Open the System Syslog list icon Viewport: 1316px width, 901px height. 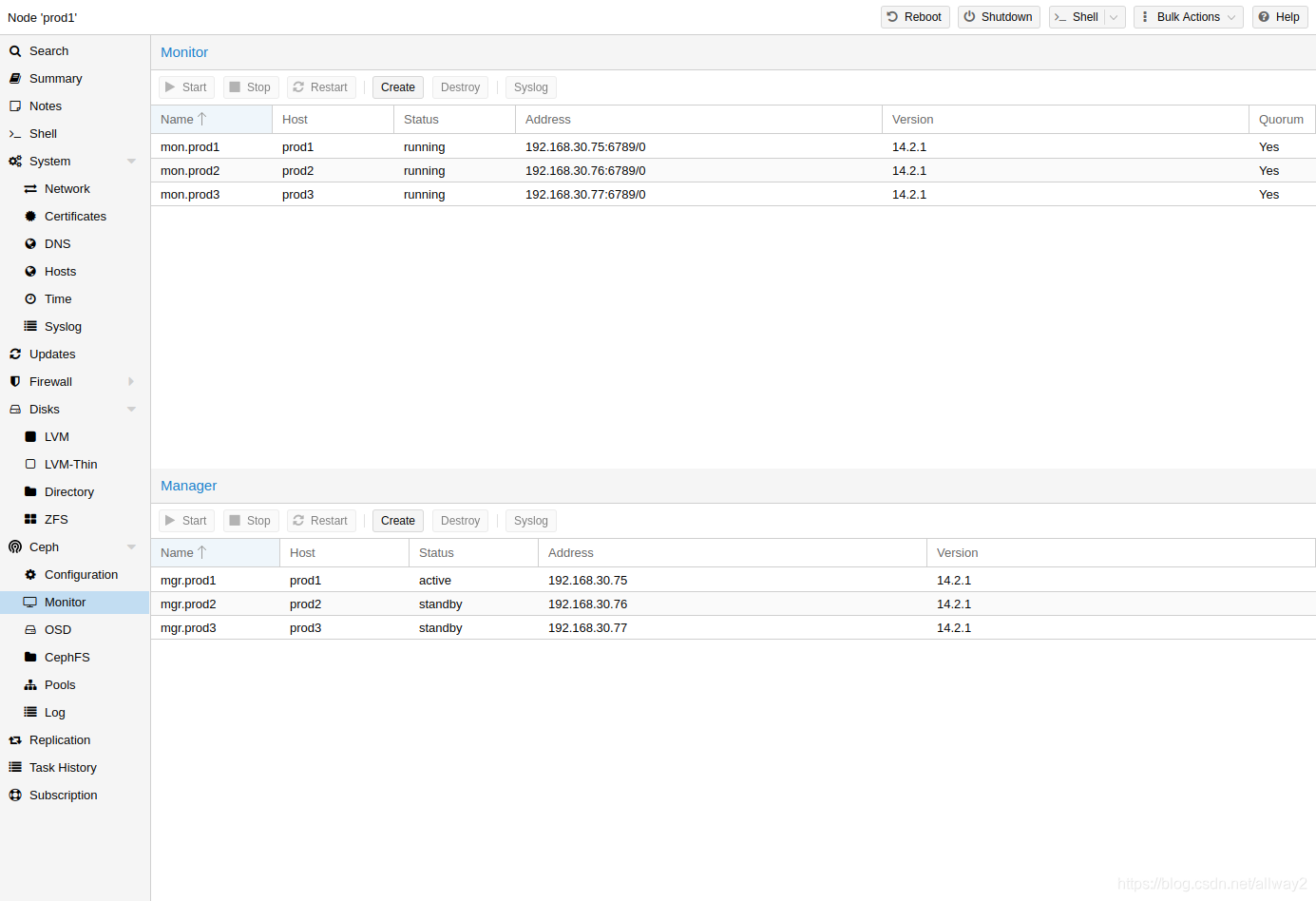click(30, 327)
